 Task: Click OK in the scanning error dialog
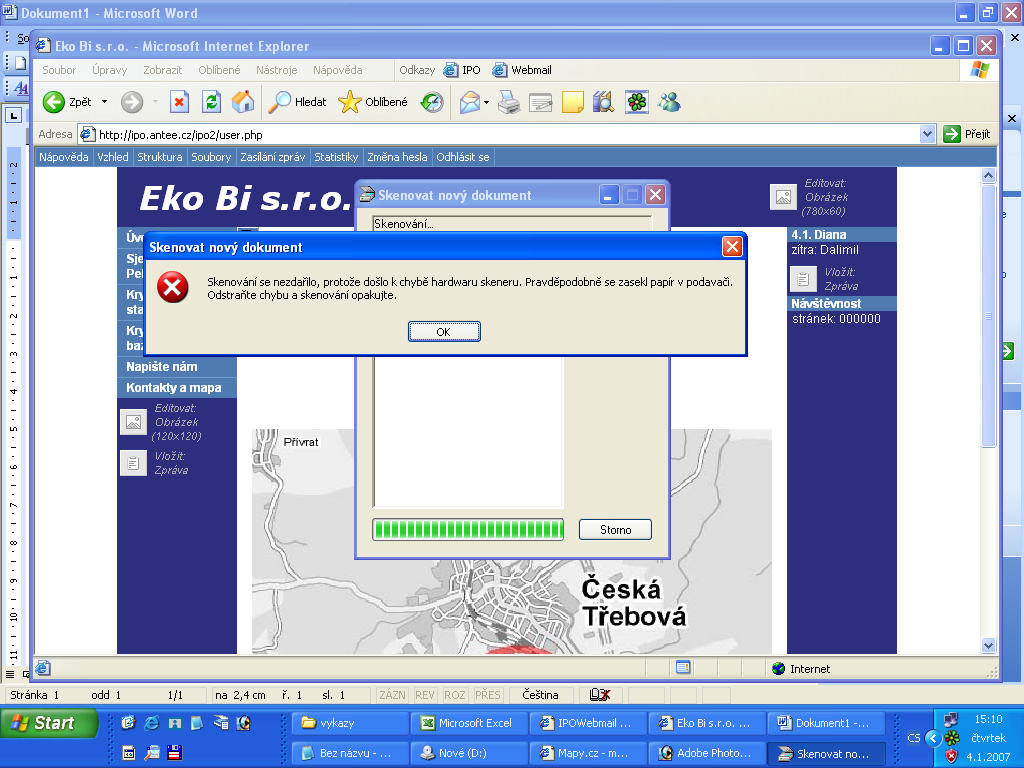[444, 332]
